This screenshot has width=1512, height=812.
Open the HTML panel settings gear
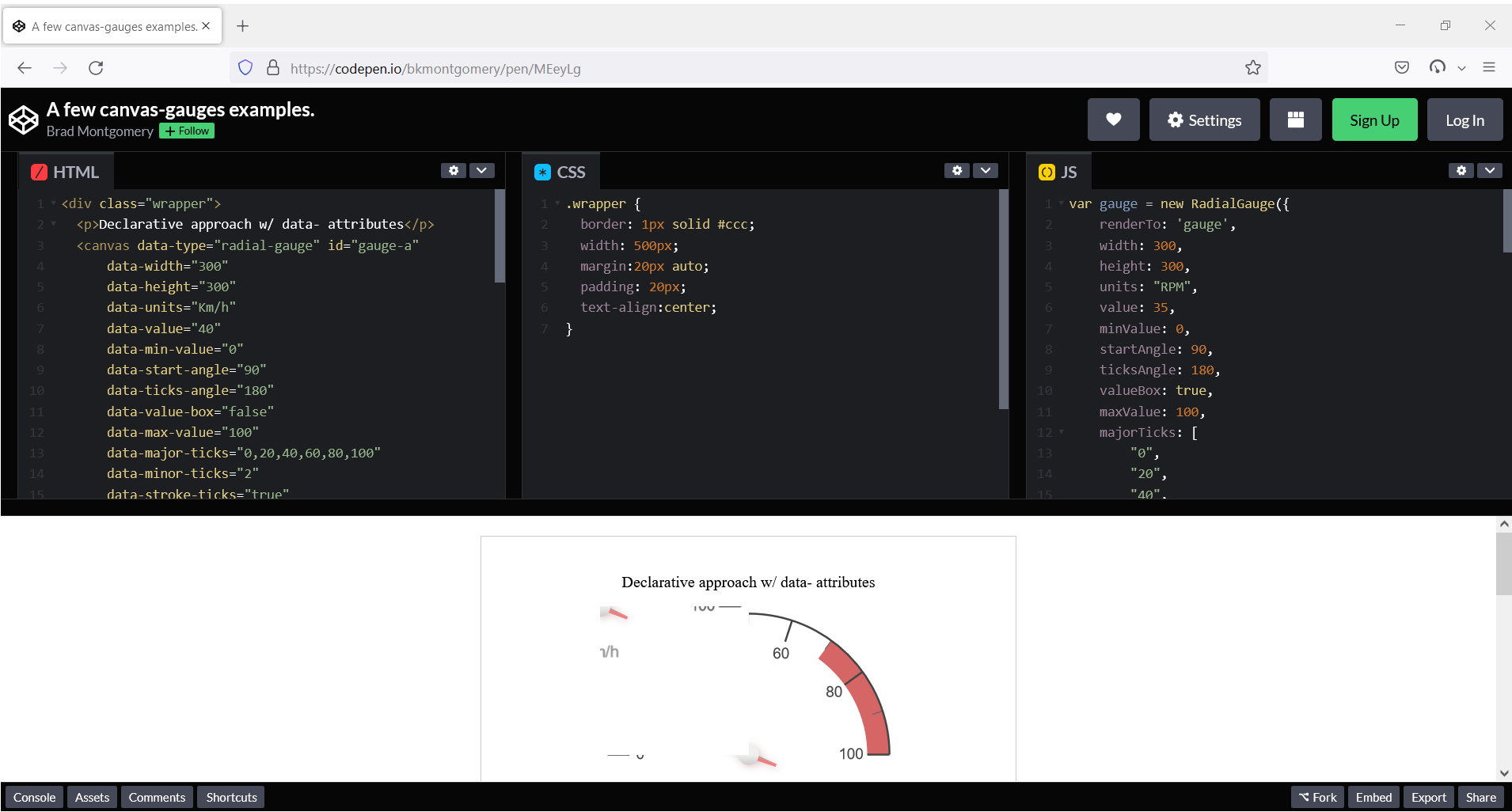pos(454,170)
